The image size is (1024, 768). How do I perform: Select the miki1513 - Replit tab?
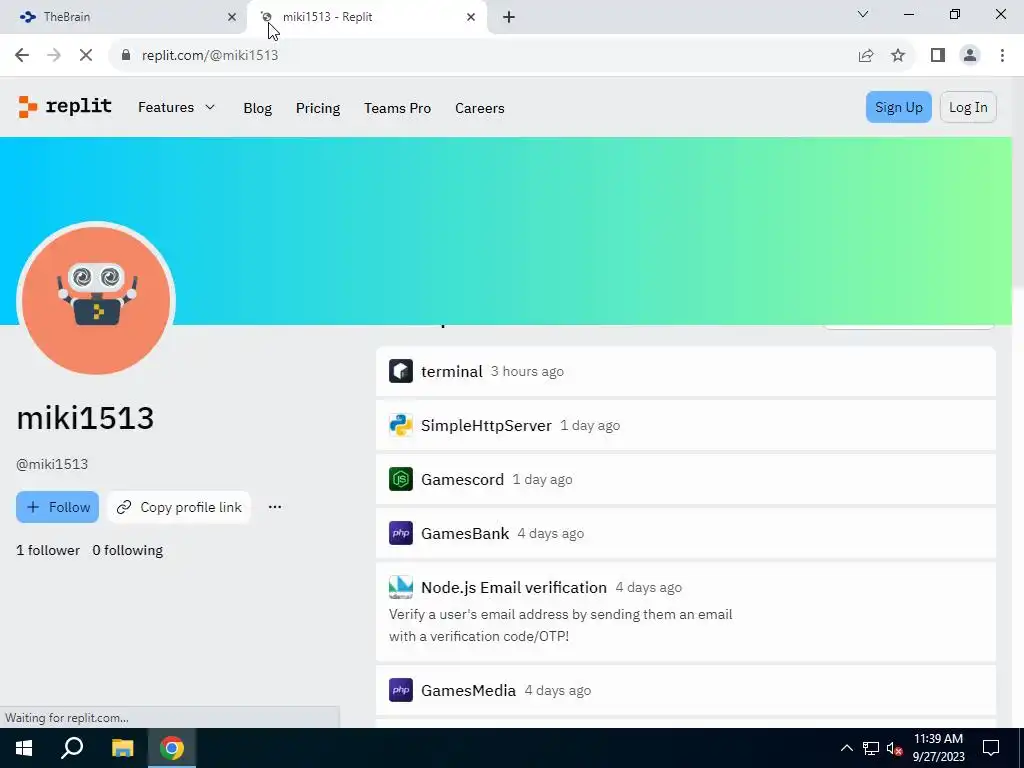tap(367, 17)
